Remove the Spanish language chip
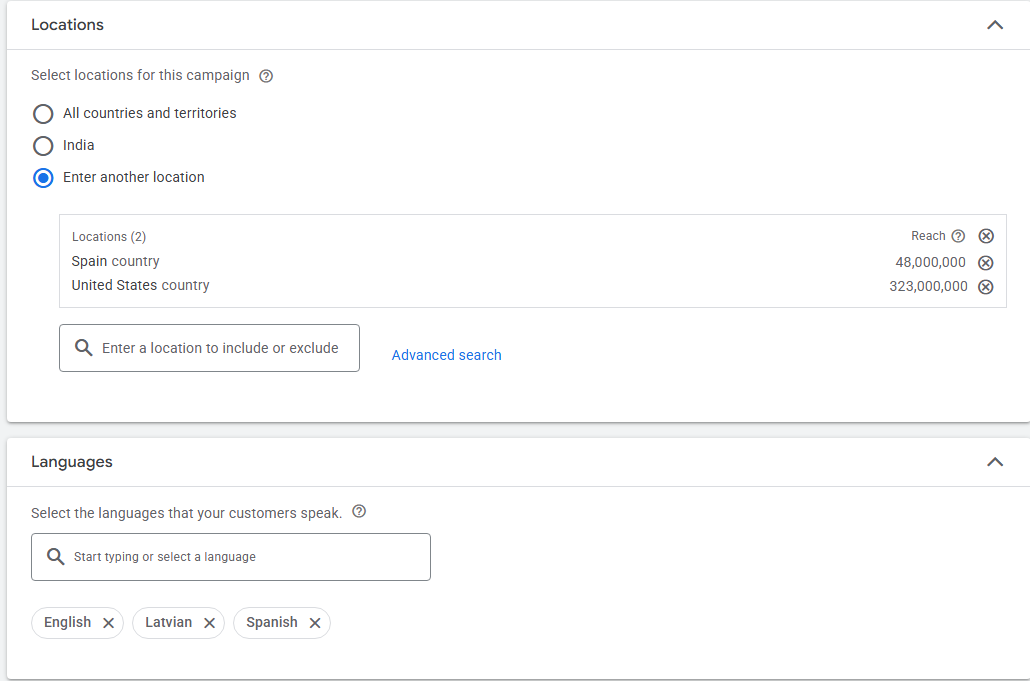Screen dimensions: 1030x681 tap(314, 622)
